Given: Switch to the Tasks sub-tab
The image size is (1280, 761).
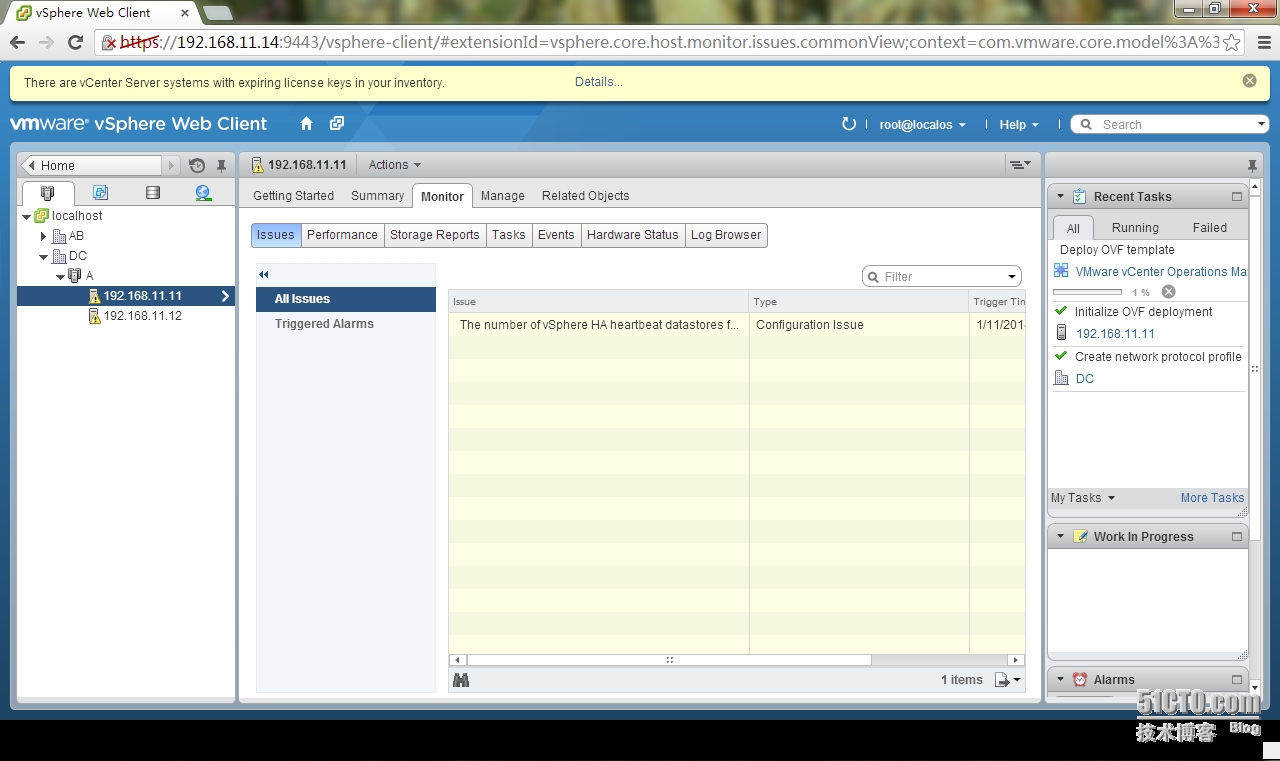Looking at the screenshot, I should (x=508, y=235).
